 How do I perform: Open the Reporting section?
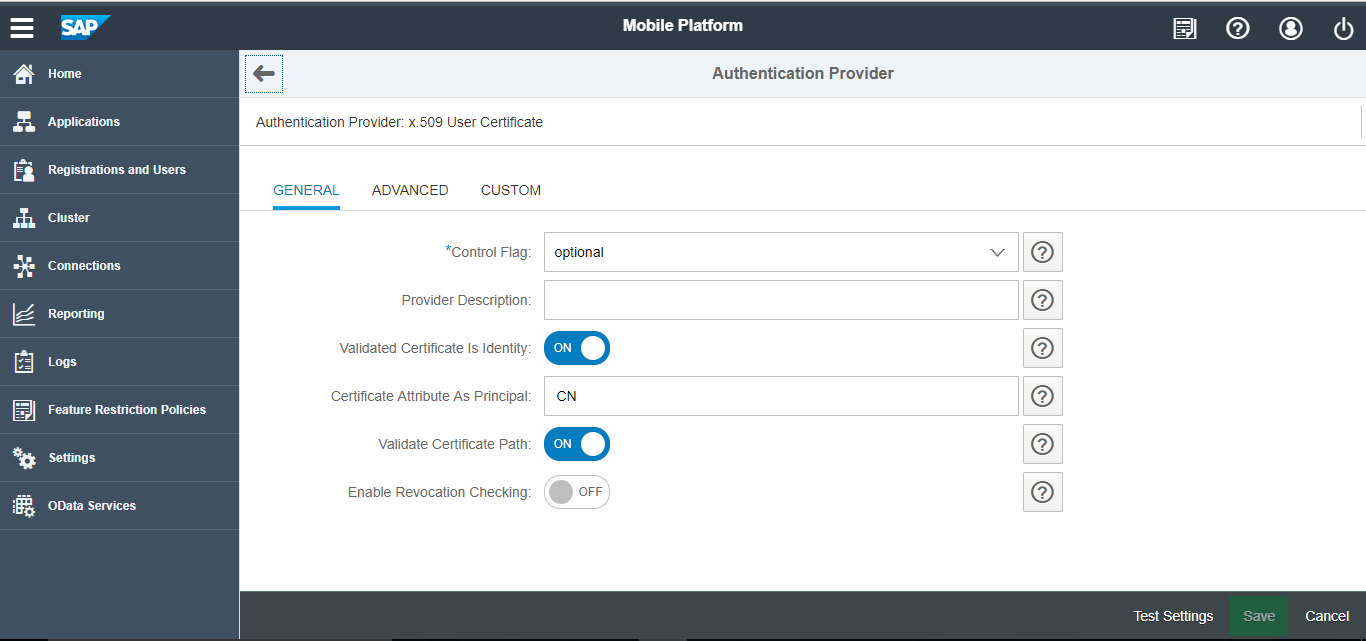click(x=78, y=313)
